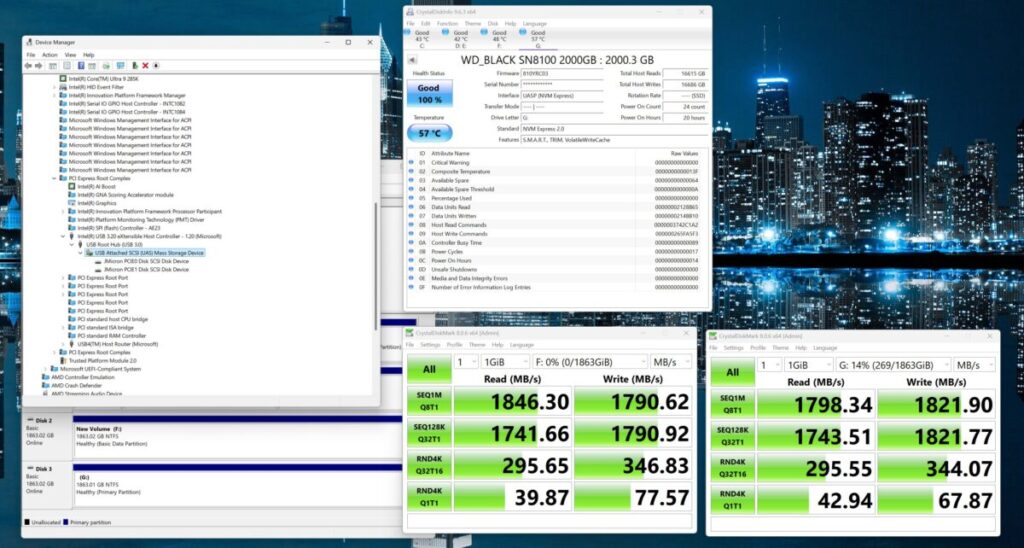1024x548 pixels.
Task: Expand the Intel(R) HID Event Filter node
Action: pos(55,87)
